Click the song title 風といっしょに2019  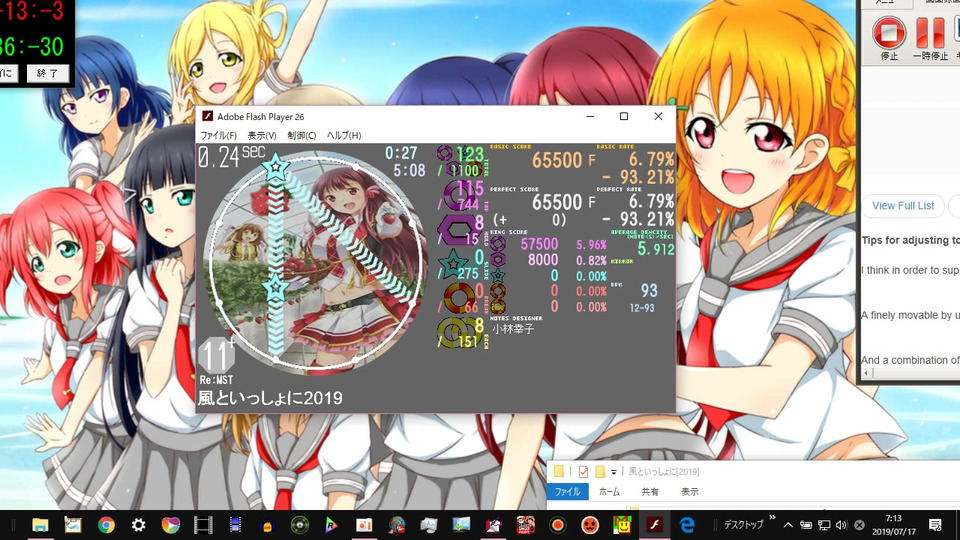(270, 398)
